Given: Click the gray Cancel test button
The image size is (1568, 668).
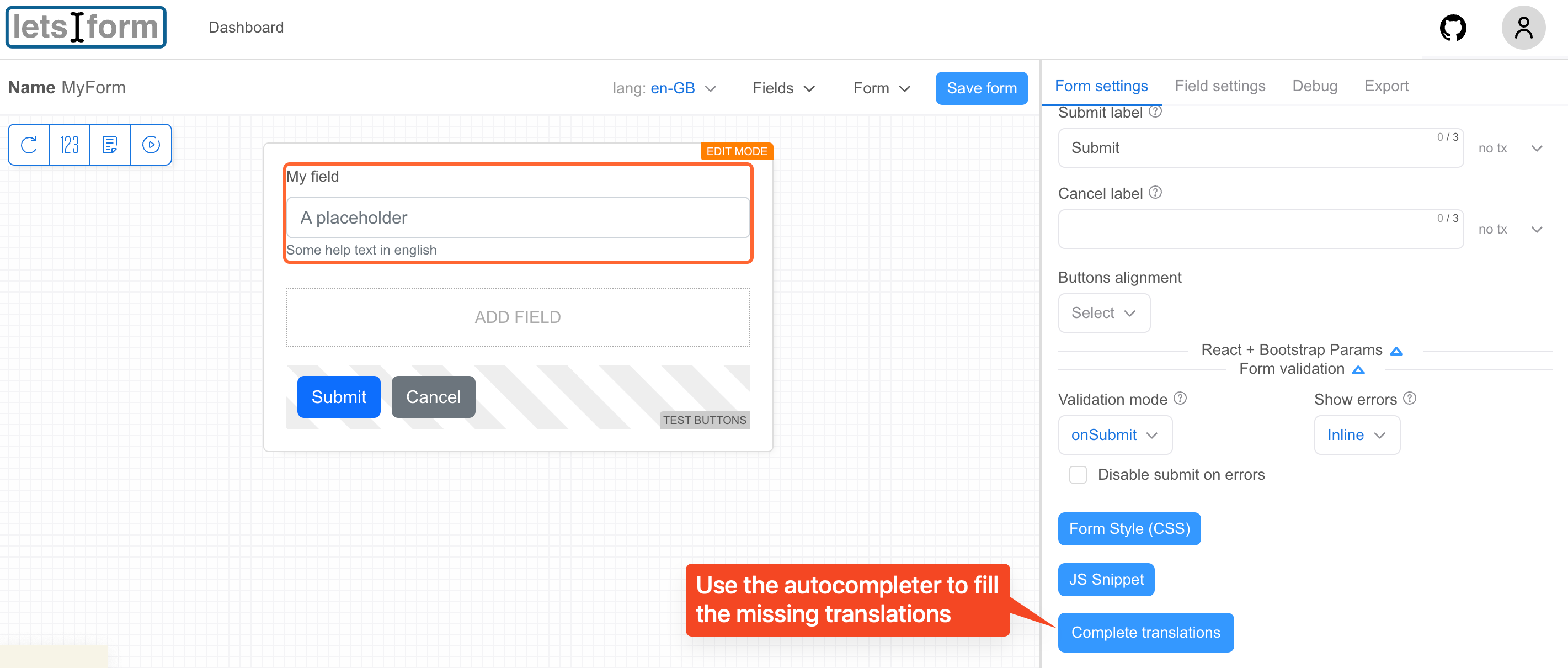Looking at the screenshot, I should pos(433,397).
